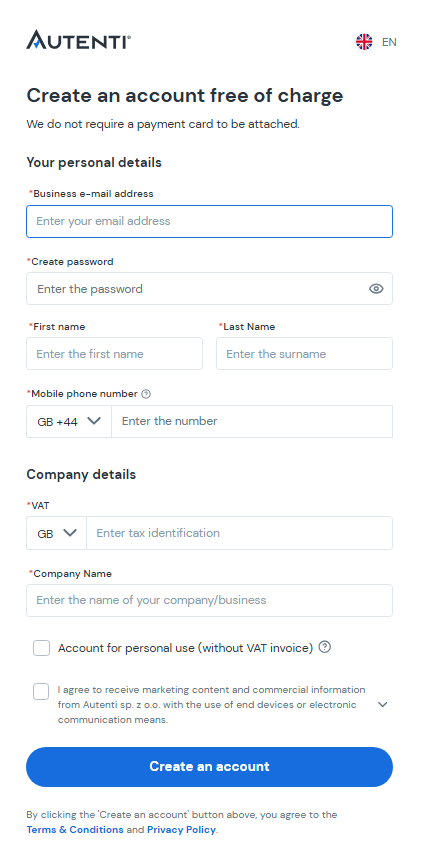This screenshot has height=843, width=448.
Task: Click the personal use account help icon
Action: [x=324, y=647]
